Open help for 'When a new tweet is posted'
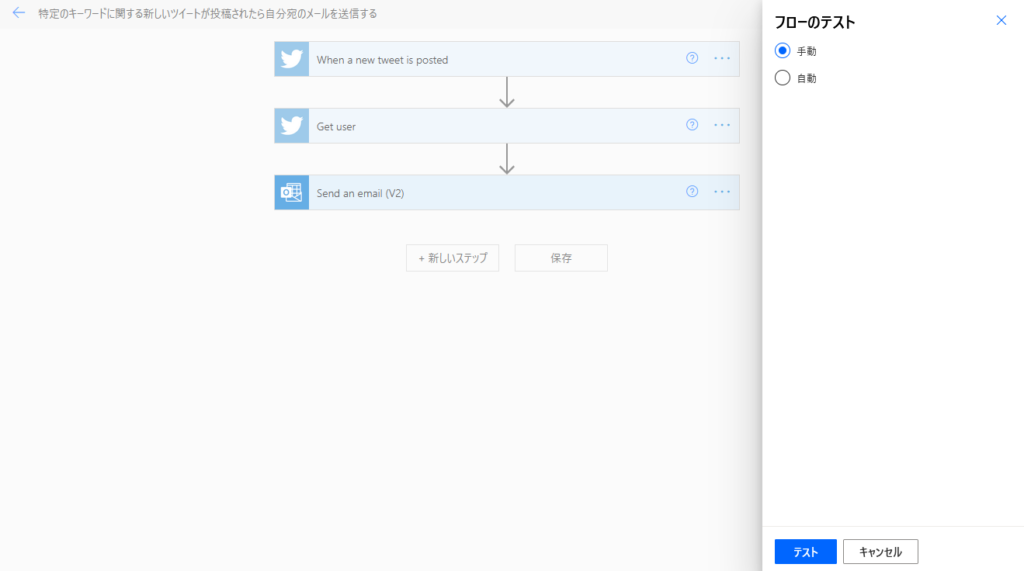The height and width of the screenshot is (571, 1024). point(692,58)
